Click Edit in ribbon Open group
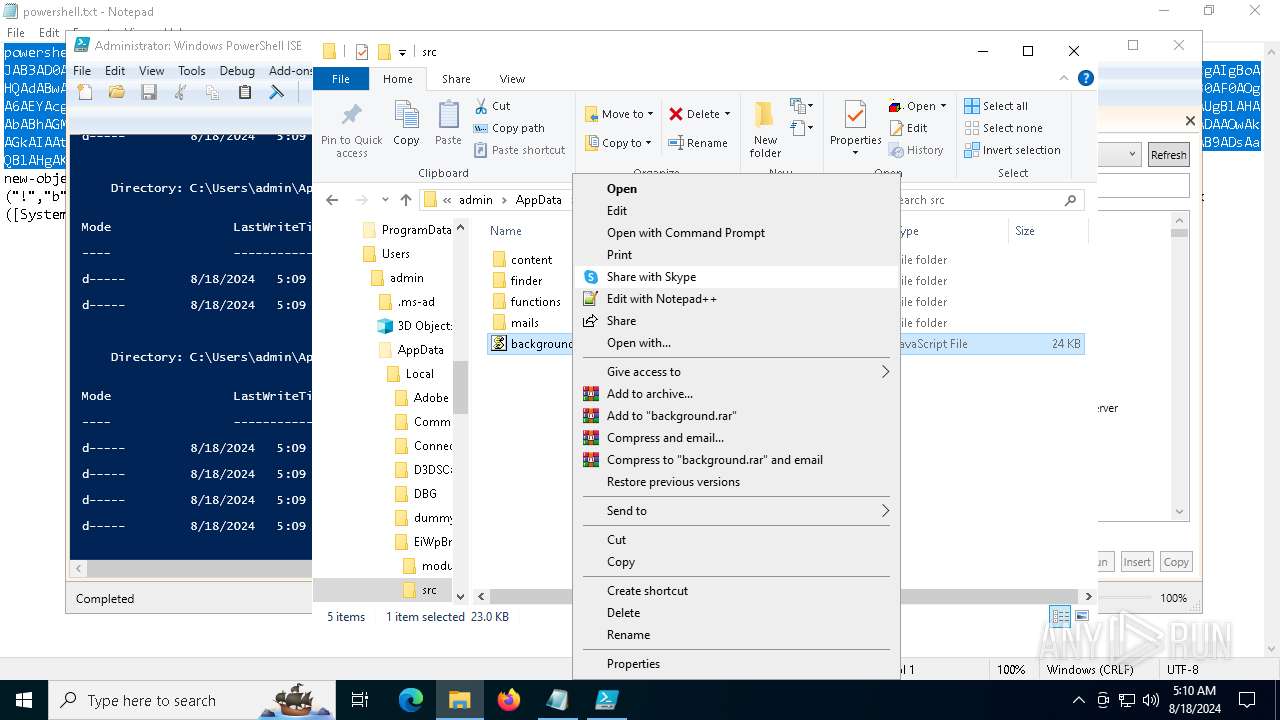1280x720 pixels. pyautogui.click(x=908, y=128)
